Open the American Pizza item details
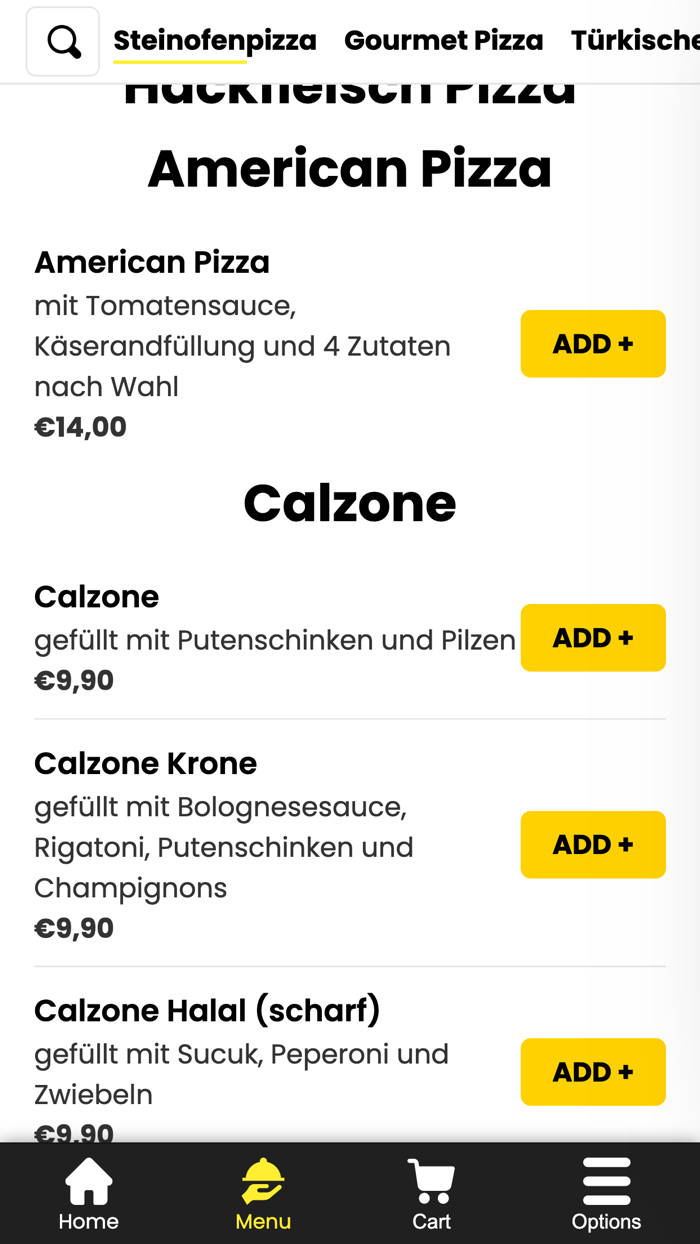 pyautogui.click(x=152, y=262)
